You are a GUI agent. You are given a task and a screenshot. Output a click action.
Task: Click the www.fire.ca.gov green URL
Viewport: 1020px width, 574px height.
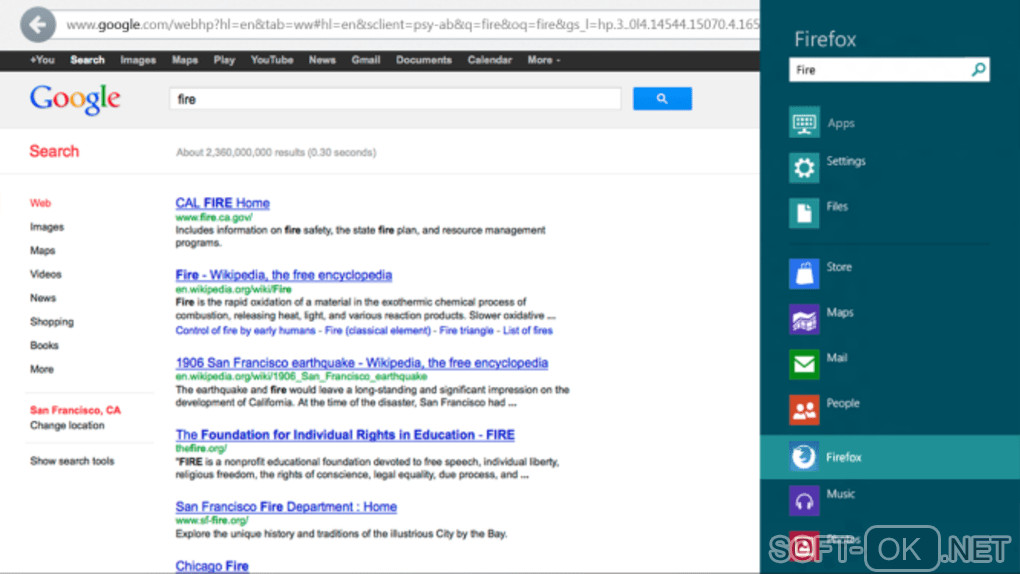point(213,217)
